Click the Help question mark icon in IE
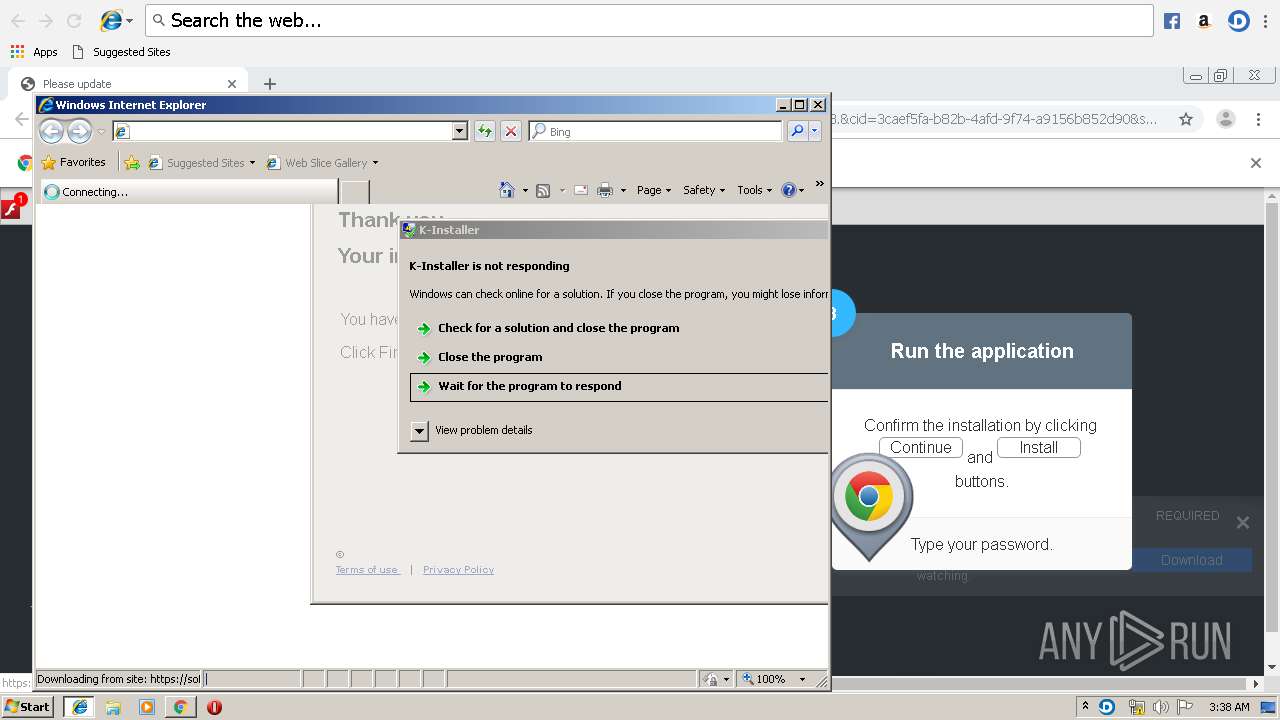The image size is (1280, 720). 789,190
